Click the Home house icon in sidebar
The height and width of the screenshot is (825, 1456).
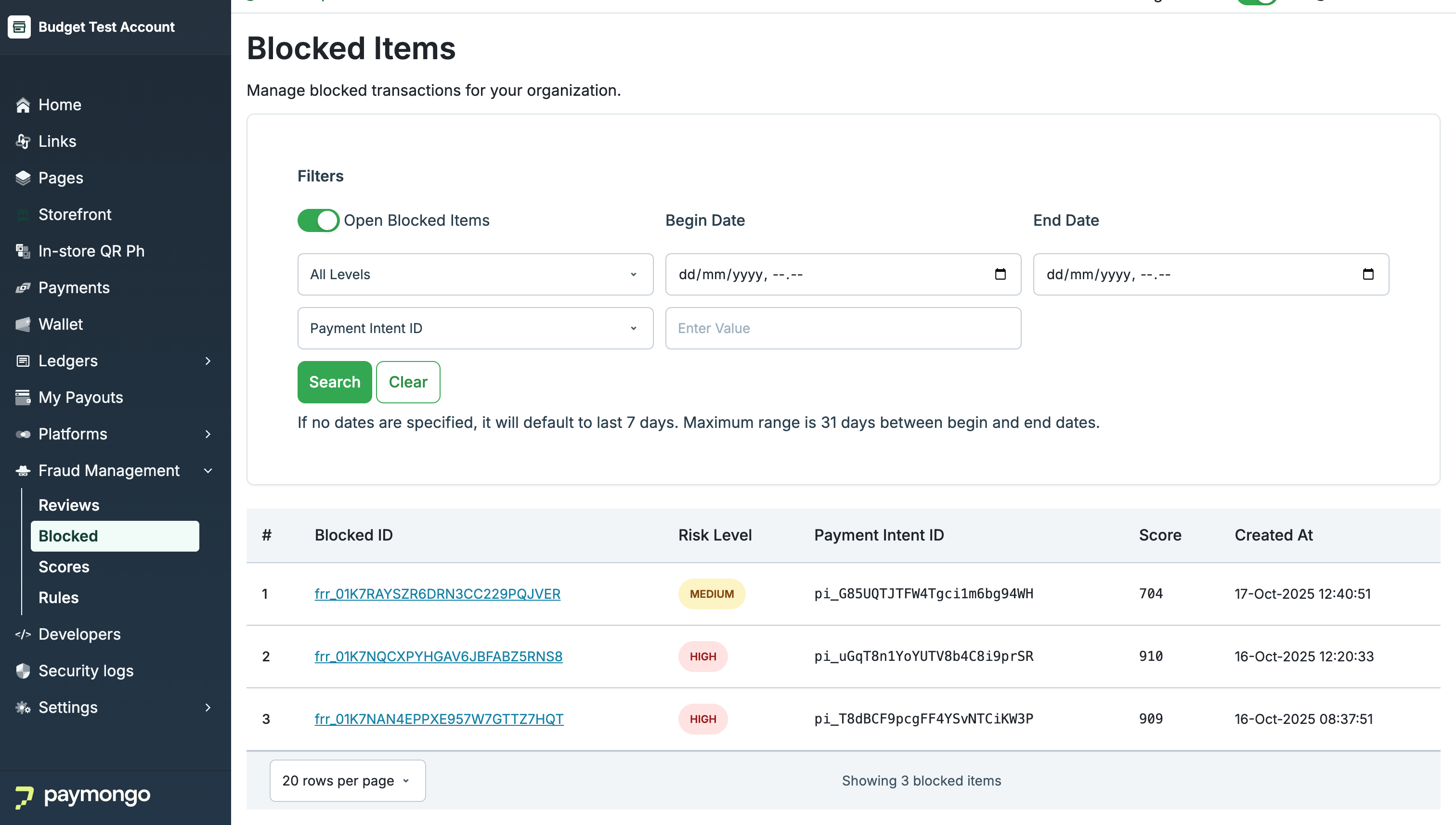pyautogui.click(x=23, y=105)
